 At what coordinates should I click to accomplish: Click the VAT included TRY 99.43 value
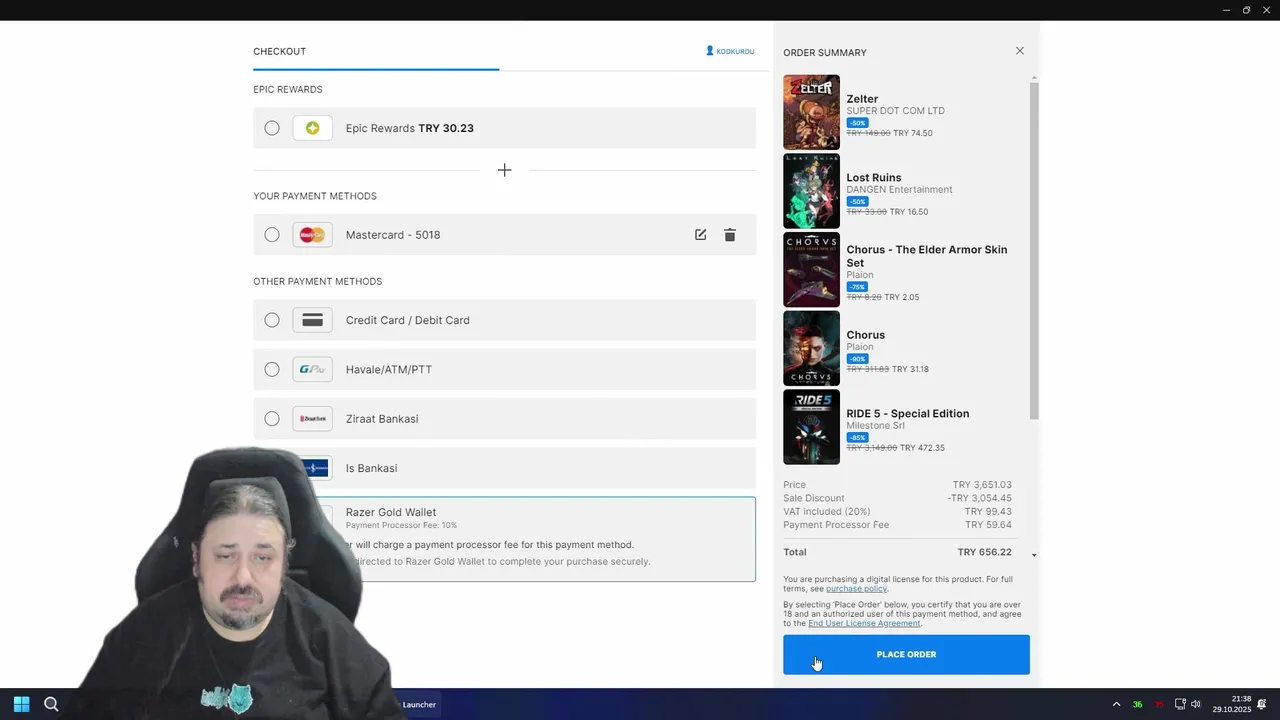(988, 512)
